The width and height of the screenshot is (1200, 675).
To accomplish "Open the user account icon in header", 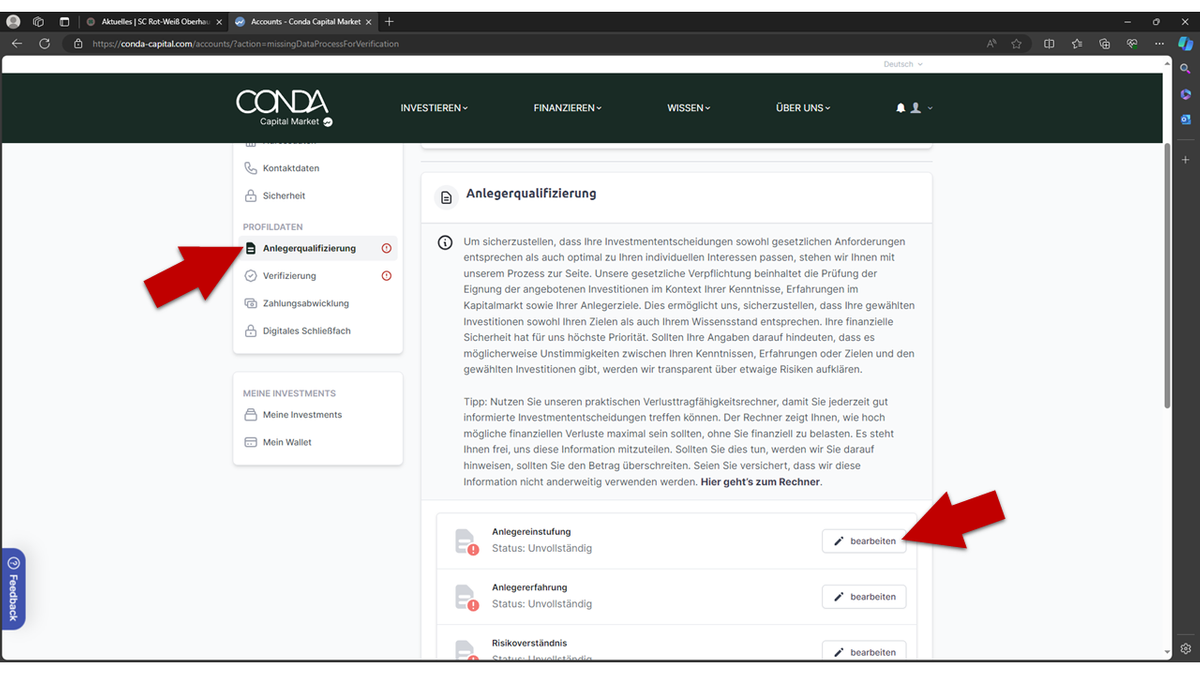I will (915, 108).
